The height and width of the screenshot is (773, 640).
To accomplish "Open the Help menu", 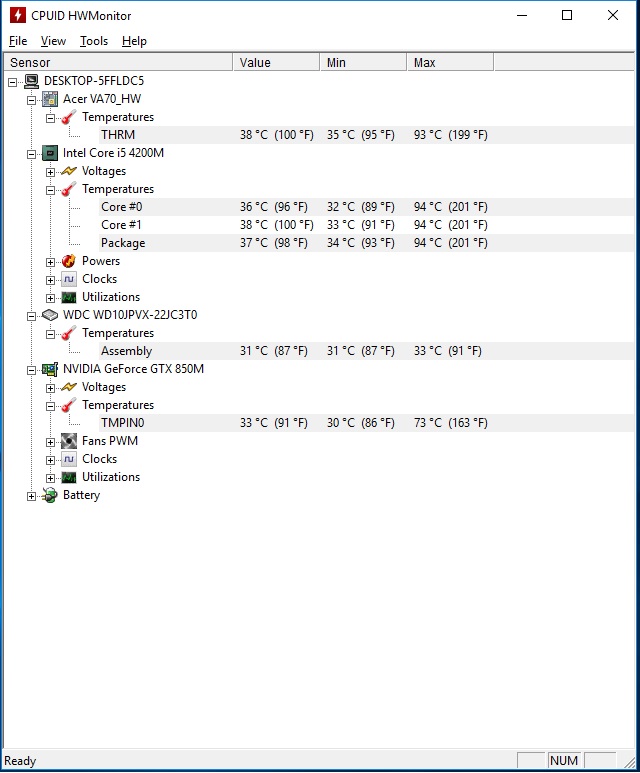I will click(134, 41).
